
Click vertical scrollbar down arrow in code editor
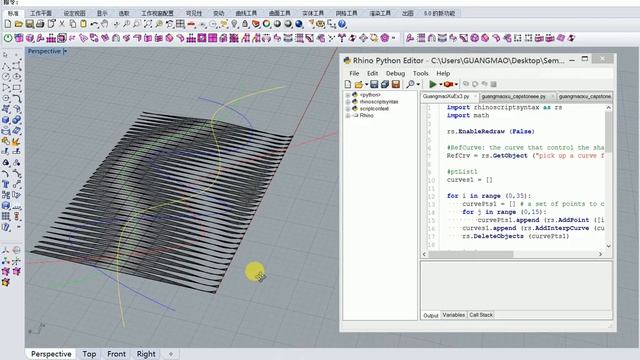coord(609,246)
